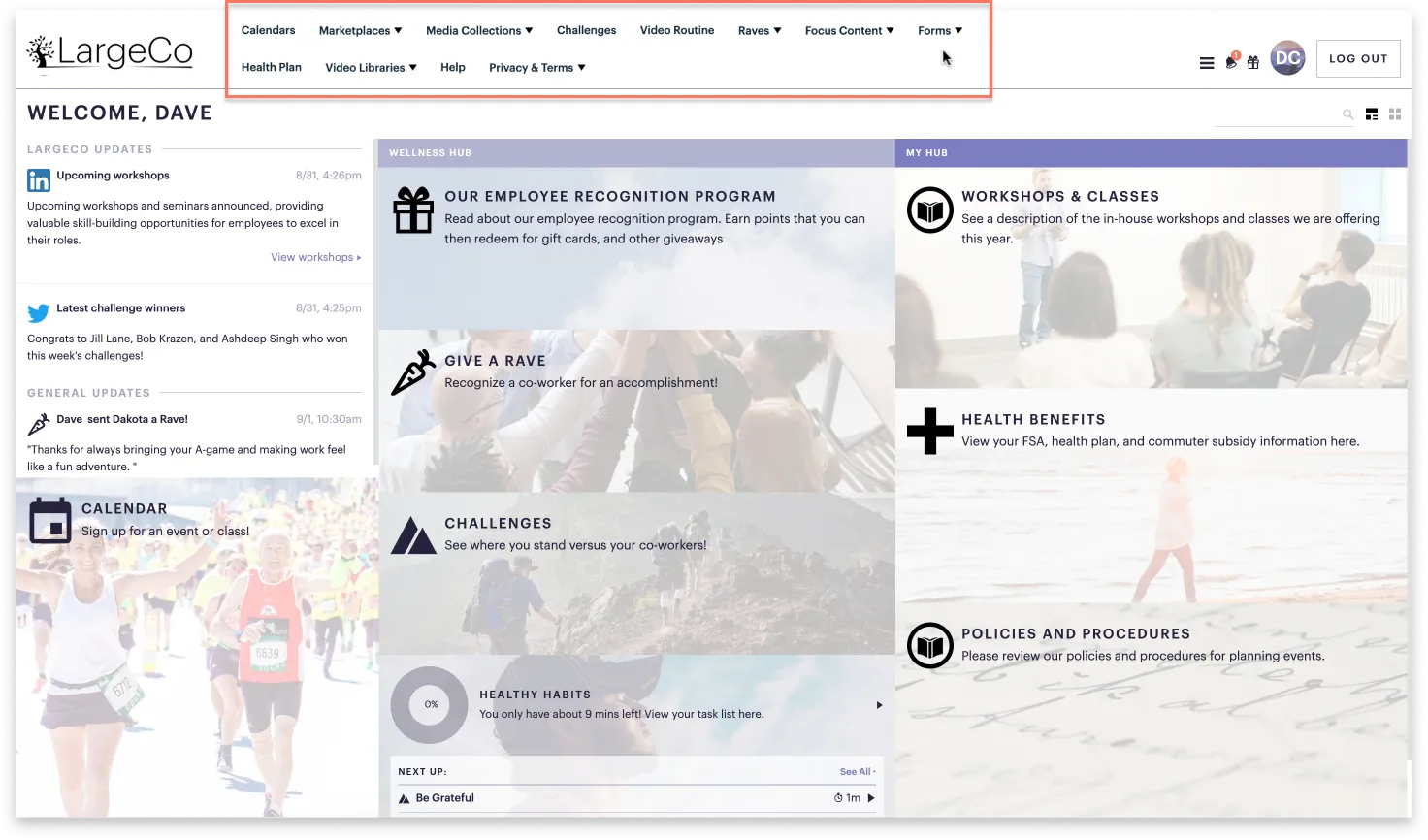Select the My Hub tab header
This screenshot has height=840, width=1428.
[x=1151, y=153]
